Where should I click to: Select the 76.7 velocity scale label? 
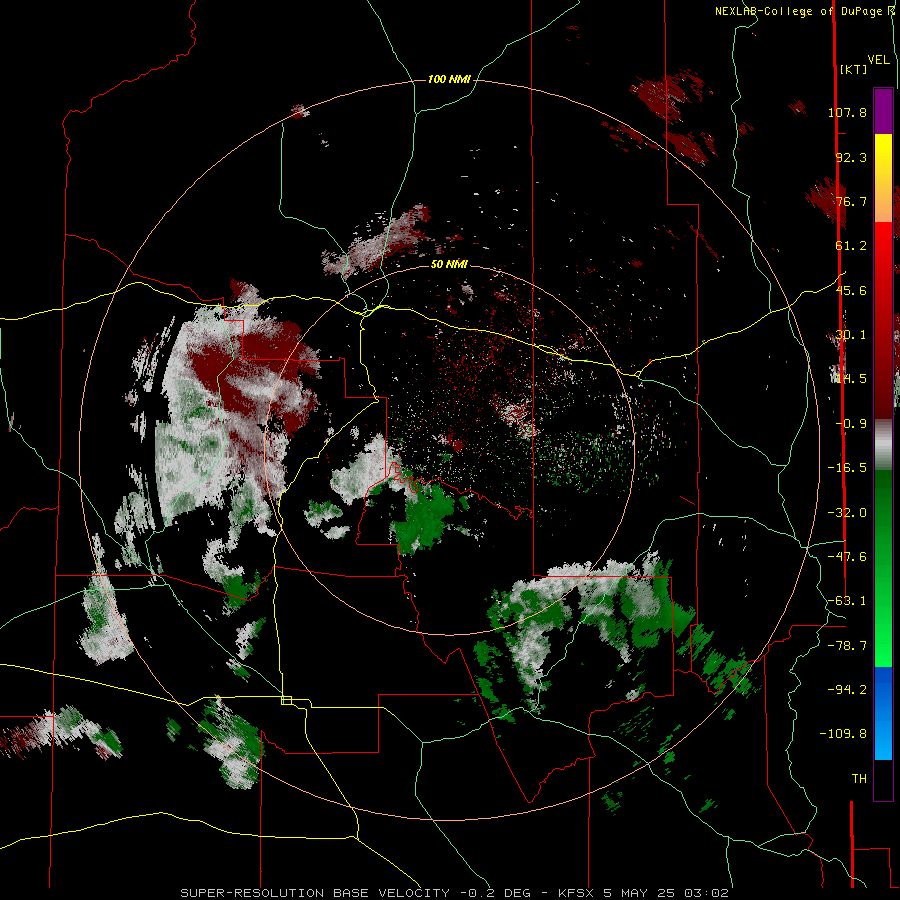click(x=851, y=201)
